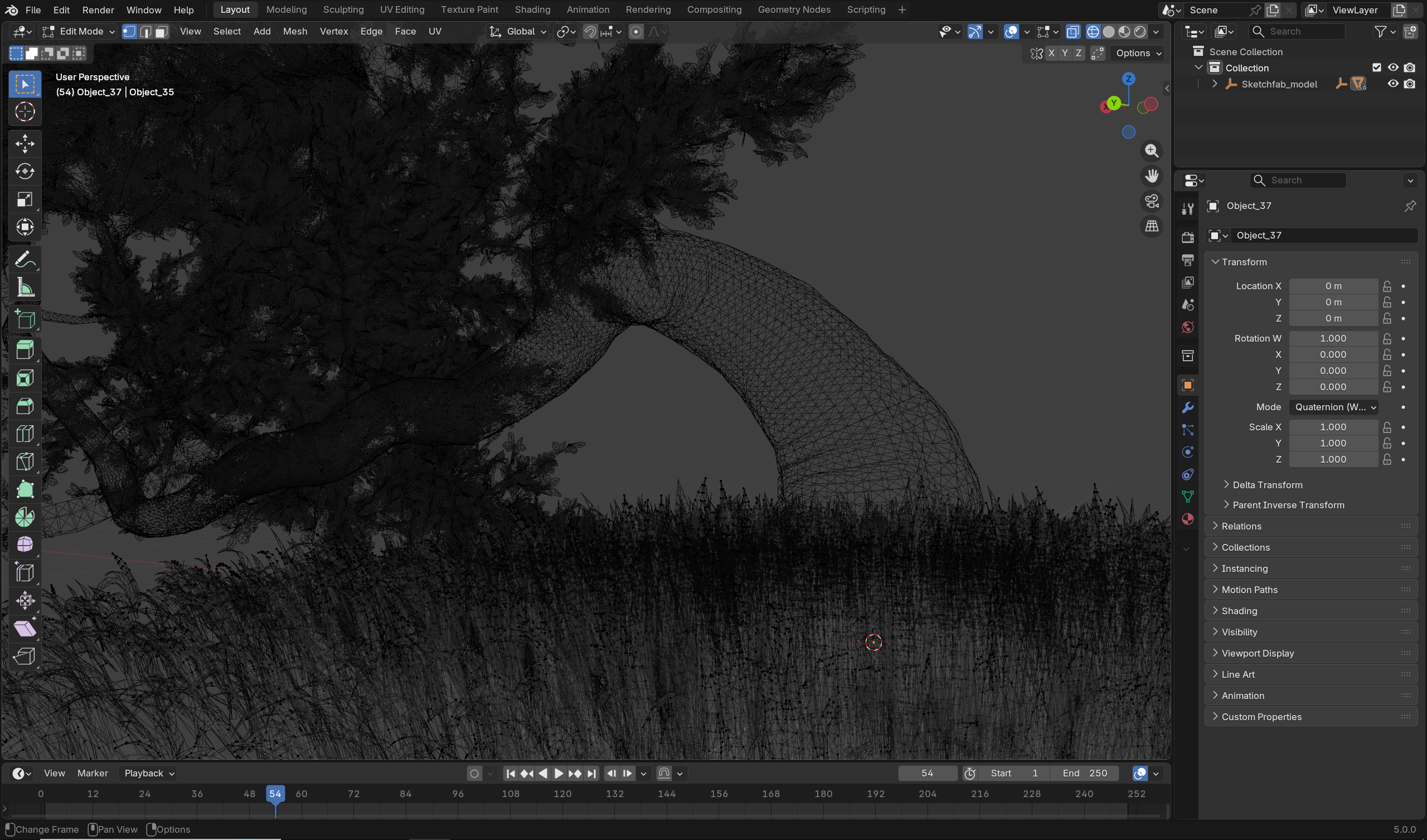Activate the Move tool
The image size is (1427, 840).
coord(25,143)
